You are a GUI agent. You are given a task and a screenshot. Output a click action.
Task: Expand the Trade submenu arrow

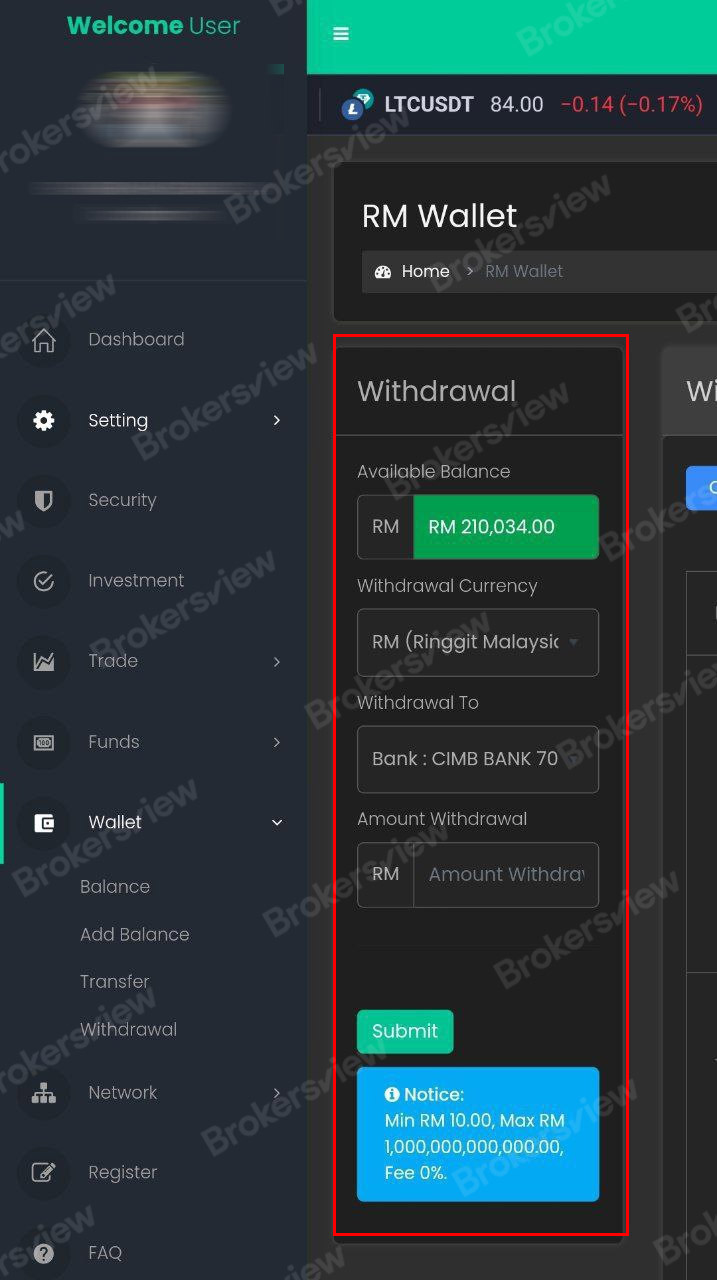point(277,662)
